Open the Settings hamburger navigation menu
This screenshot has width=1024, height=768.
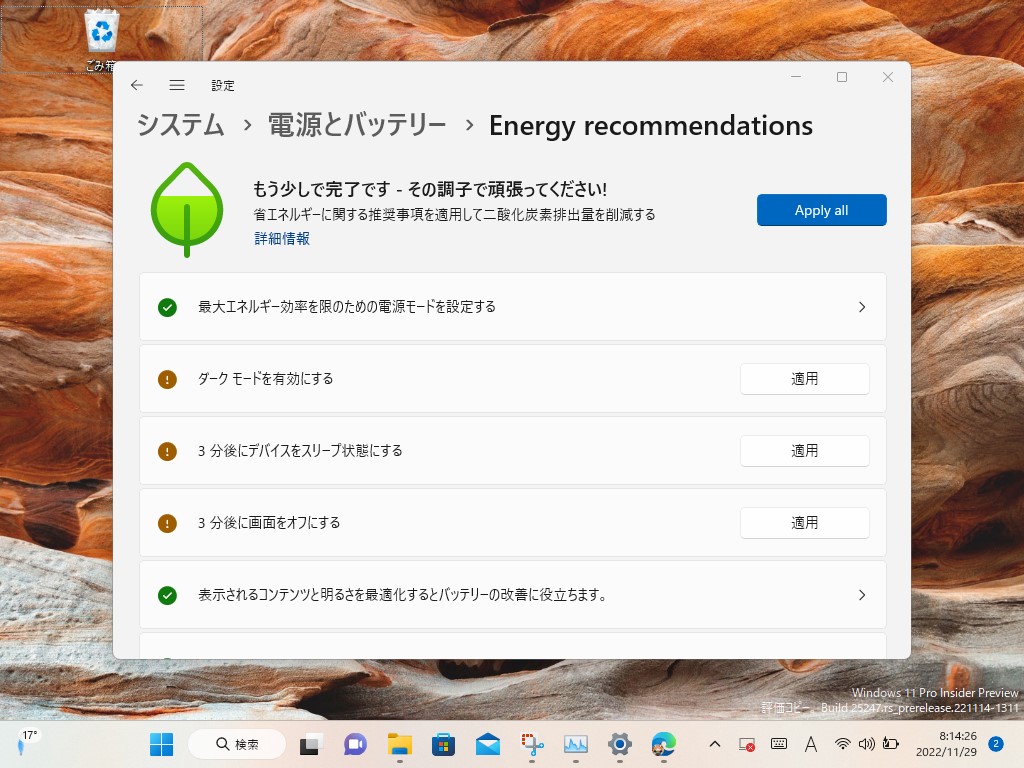(x=177, y=86)
